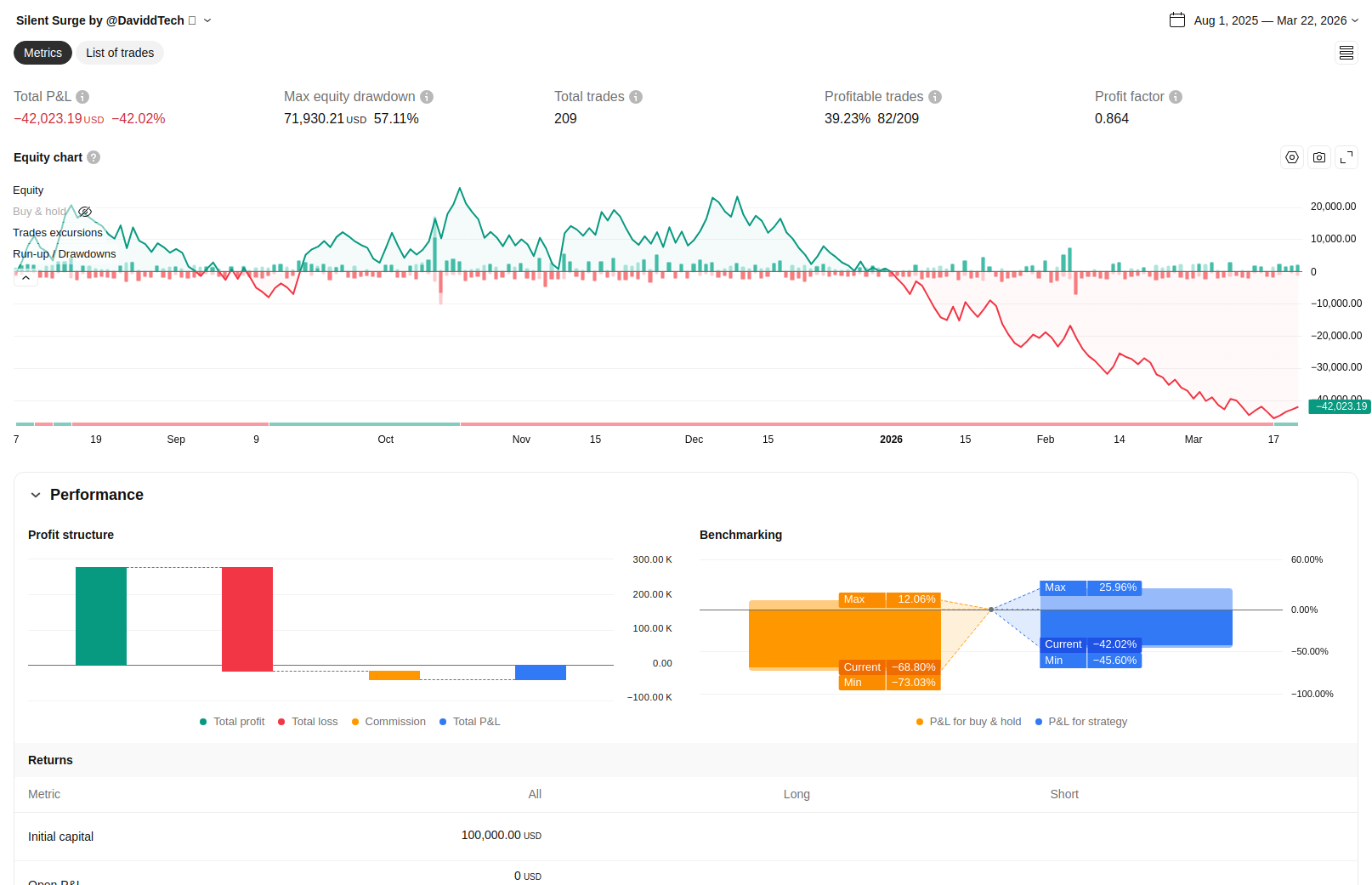The width and height of the screenshot is (1372, 885).
Task: Click the stacked rows layout icon
Action: 1346,54
